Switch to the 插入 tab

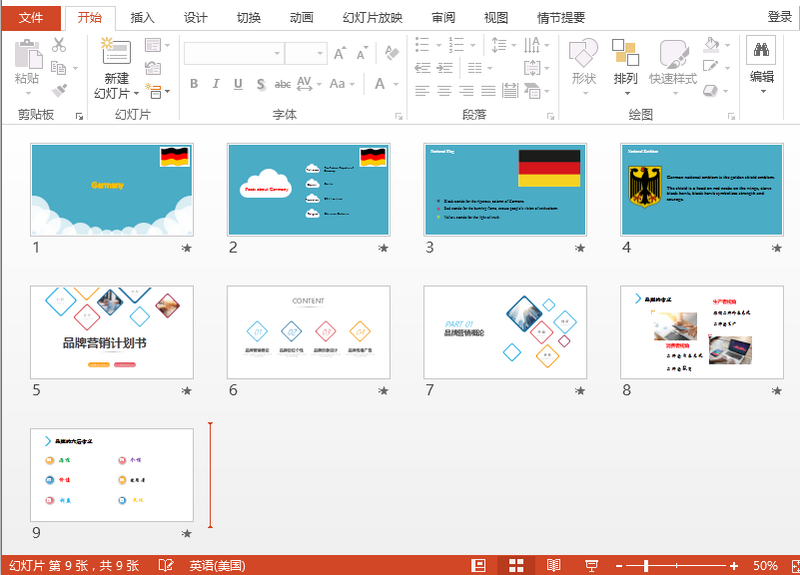coord(142,18)
